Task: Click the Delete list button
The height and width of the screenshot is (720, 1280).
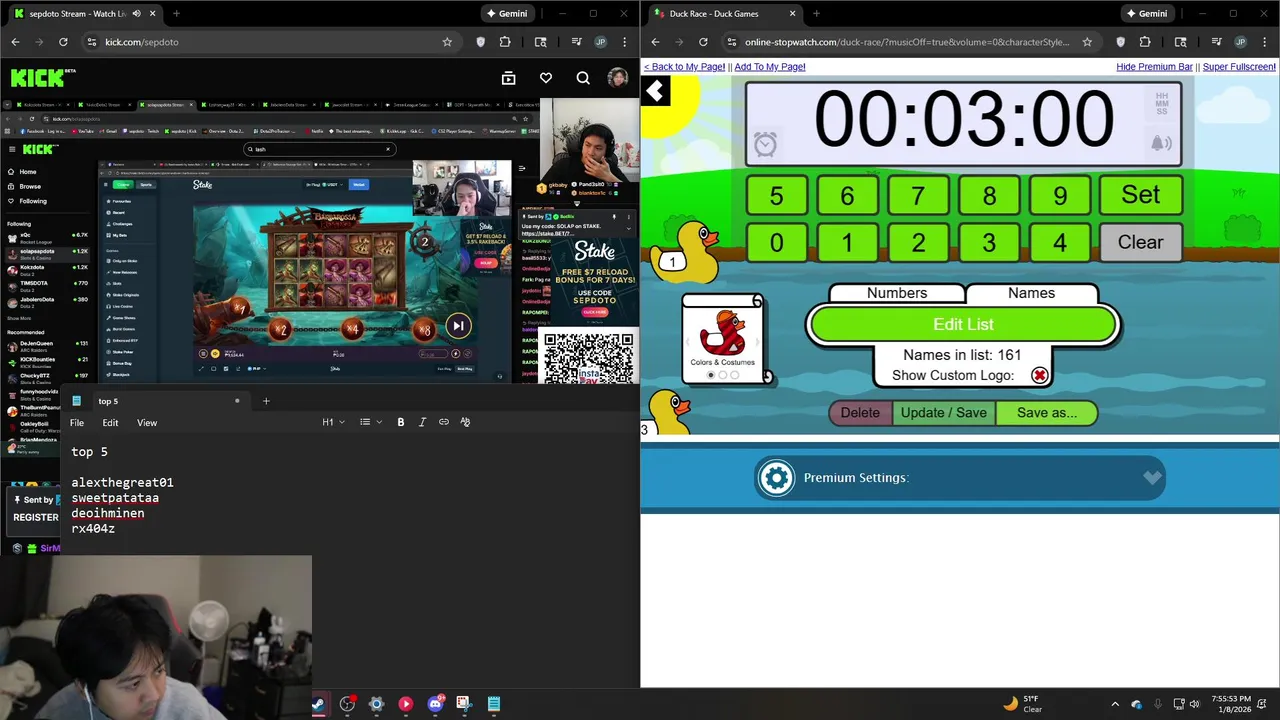Action: [860, 413]
